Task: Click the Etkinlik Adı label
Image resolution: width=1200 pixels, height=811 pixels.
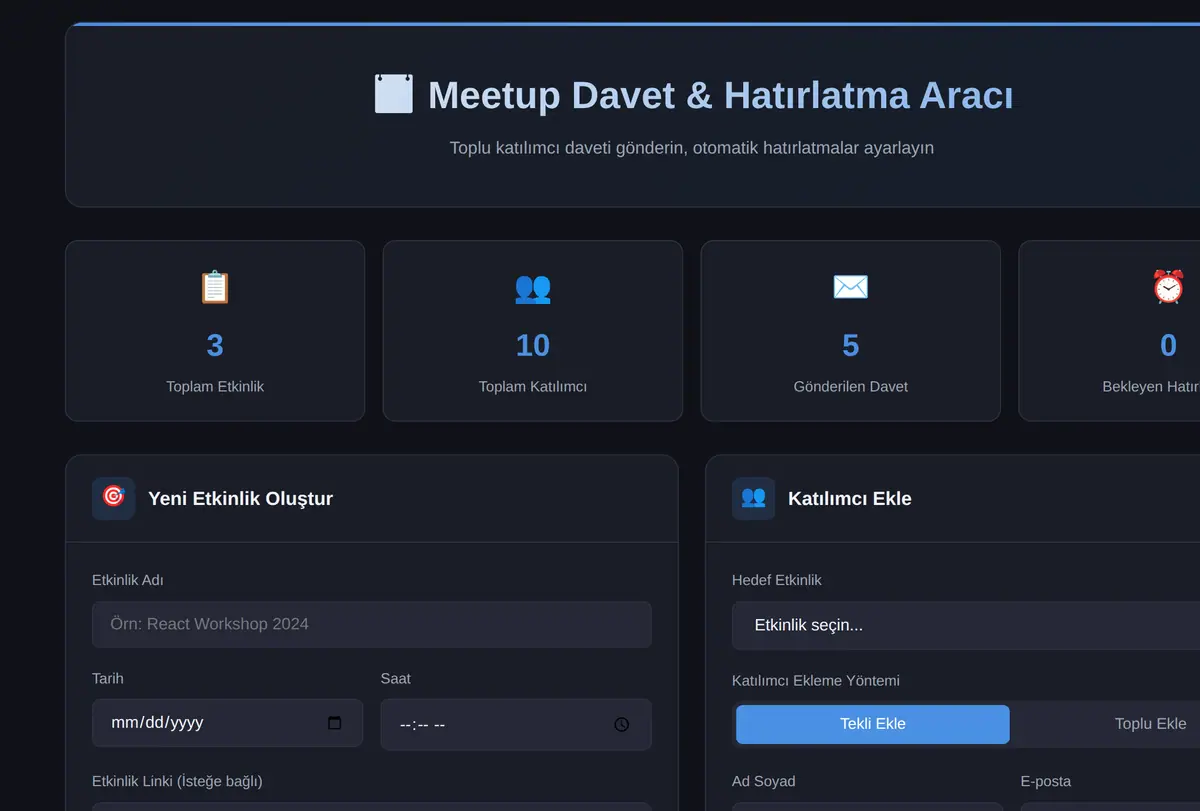Action: tap(128, 580)
